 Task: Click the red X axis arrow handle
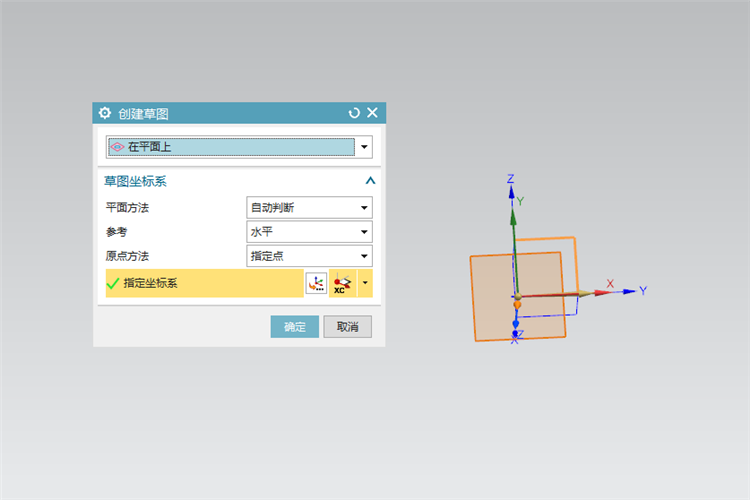click(x=603, y=292)
